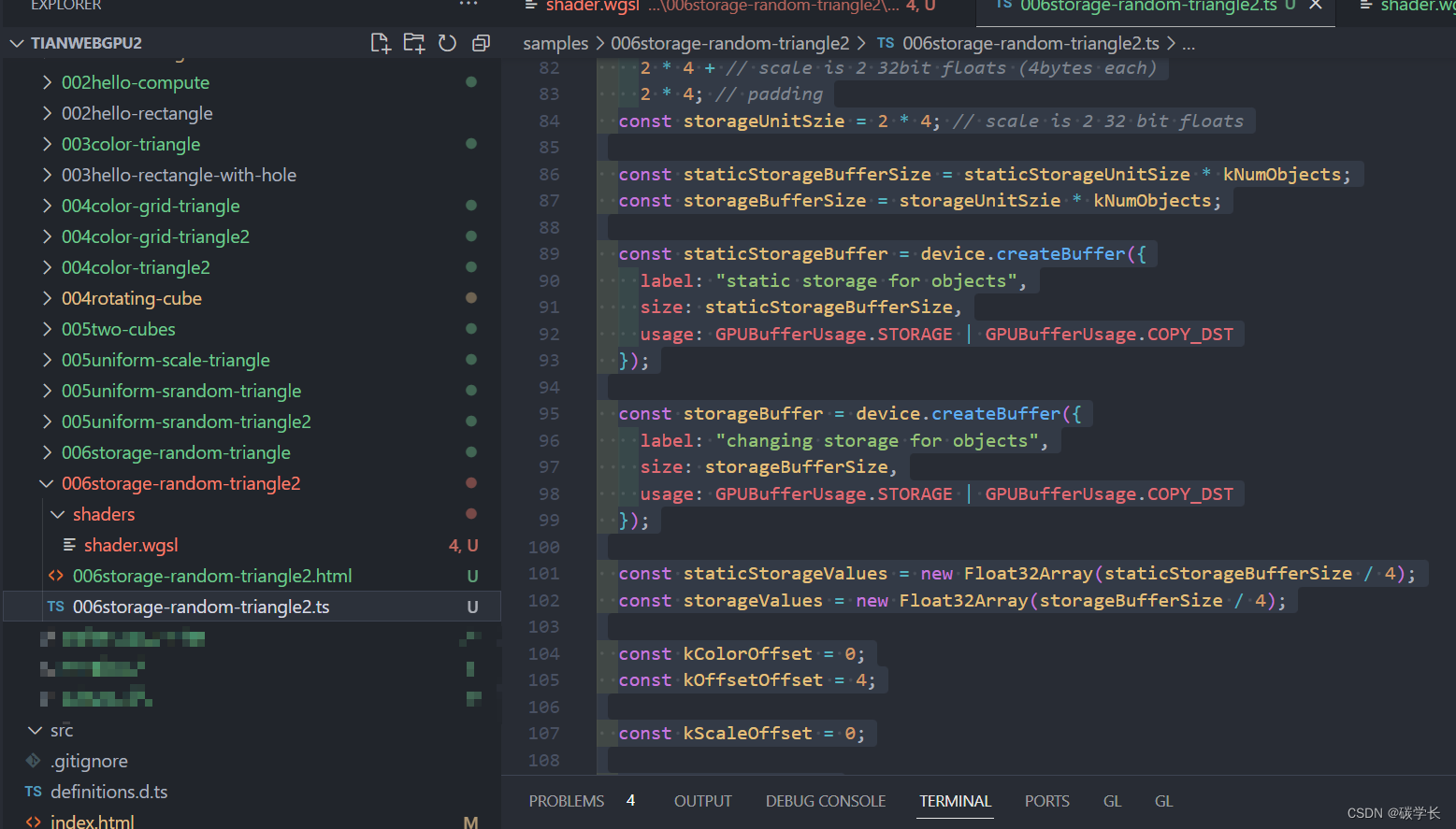Image resolution: width=1456 pixels, height=829 pixels.
Task: Close the 006storage-random-triangle2.ts editor tab
Action: (1315, 5)
